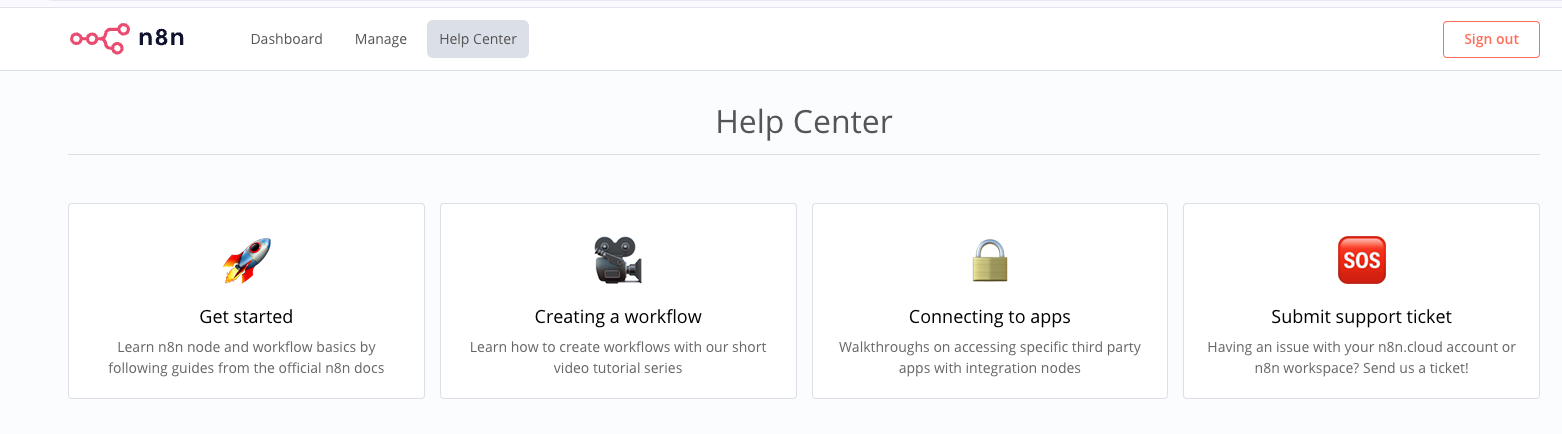Open the 'Creating a workflow' title
This screenshot has width=1562, height=434.
(x=618, y=317)
